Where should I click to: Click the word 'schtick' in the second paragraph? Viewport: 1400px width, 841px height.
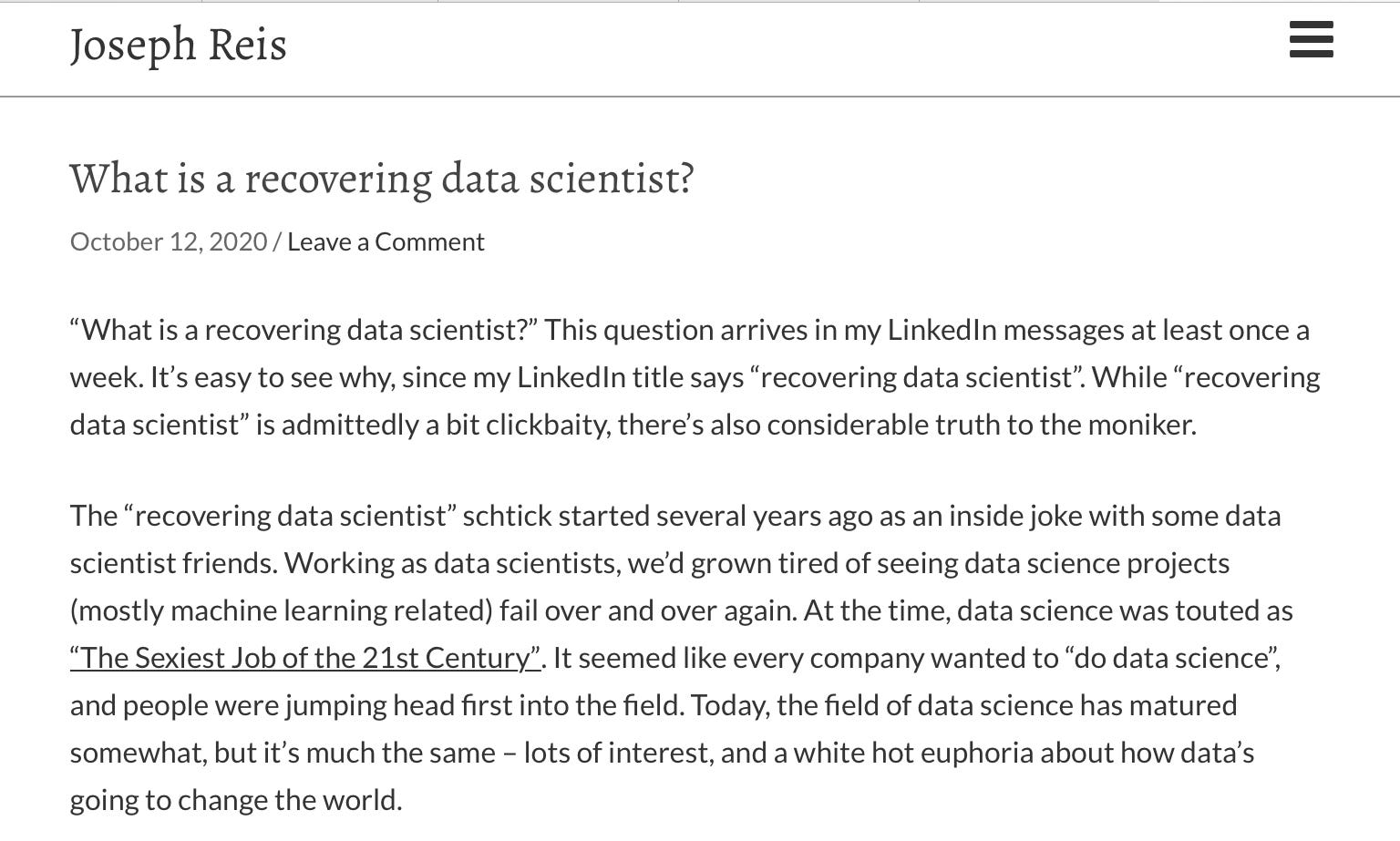[x=507, y=516]
